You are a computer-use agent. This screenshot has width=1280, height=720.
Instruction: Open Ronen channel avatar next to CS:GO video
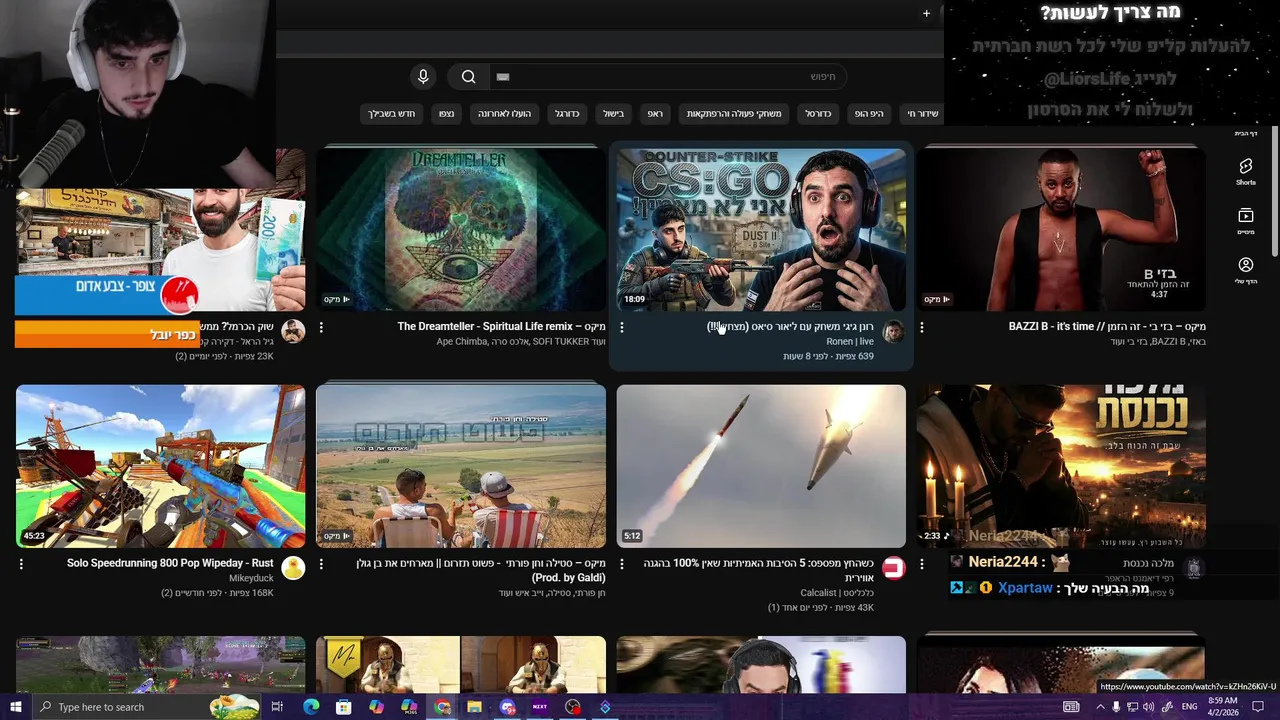tap(893, 333)
